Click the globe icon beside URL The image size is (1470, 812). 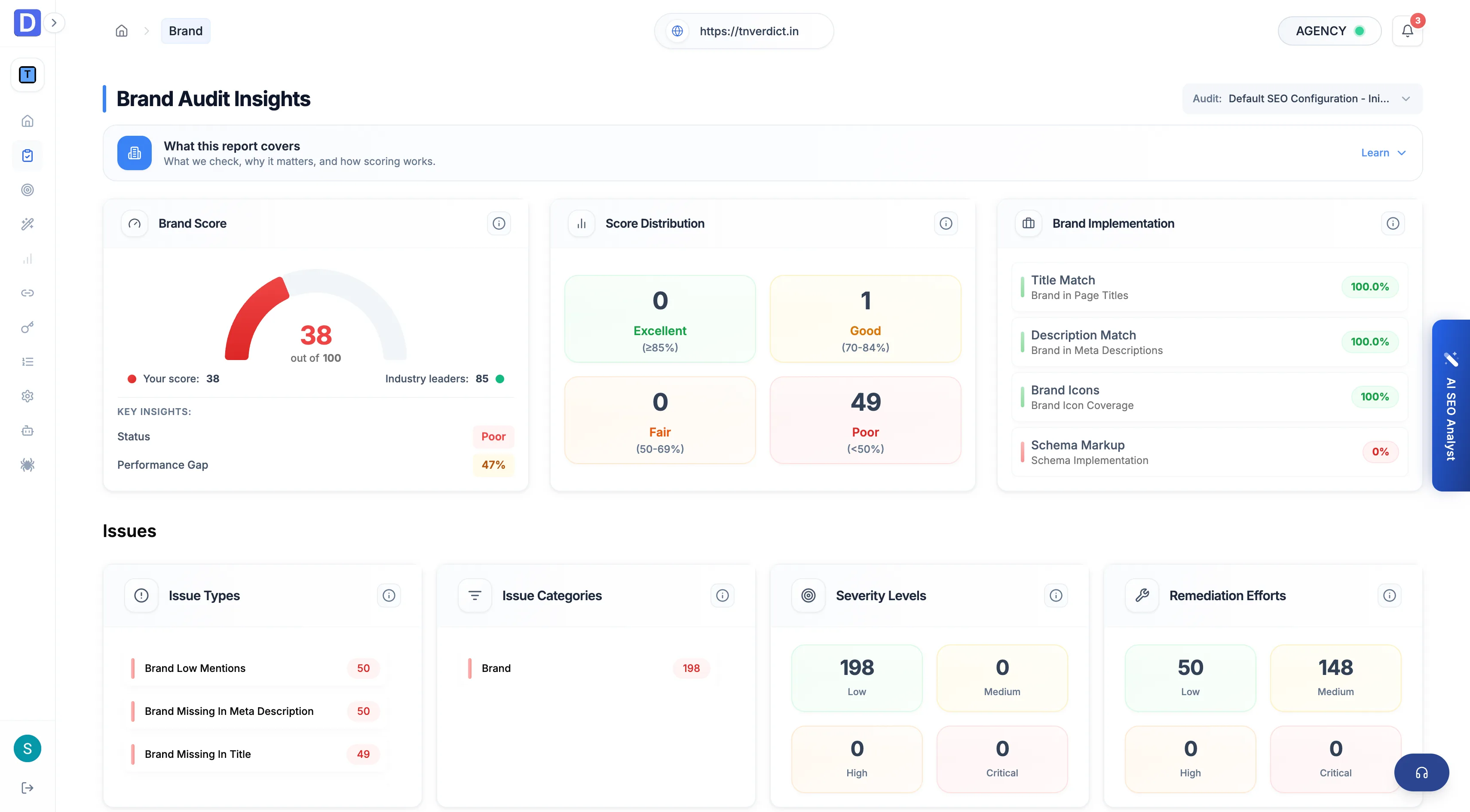coord(677,31)
